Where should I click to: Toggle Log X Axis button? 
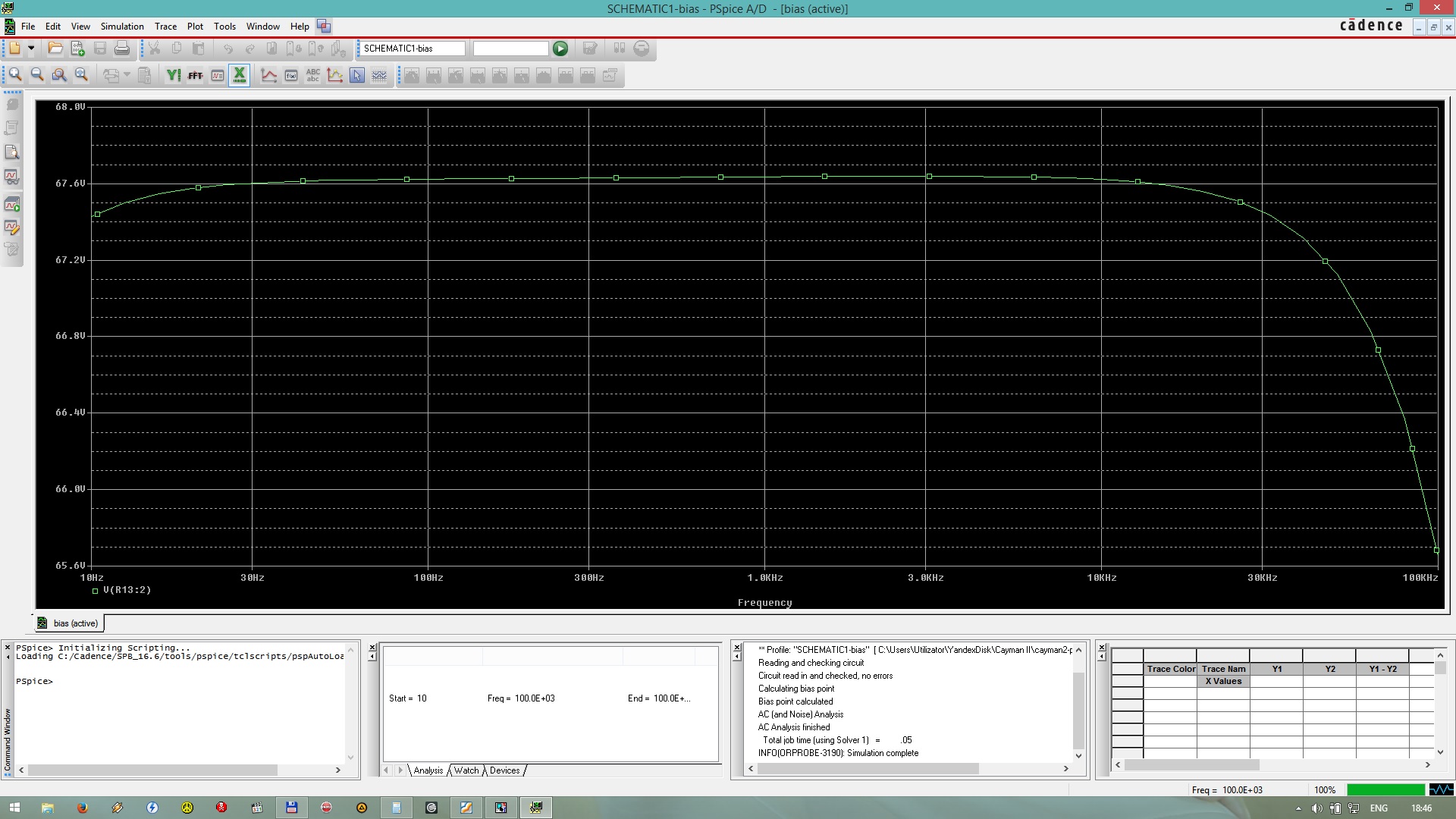point(240,75)
